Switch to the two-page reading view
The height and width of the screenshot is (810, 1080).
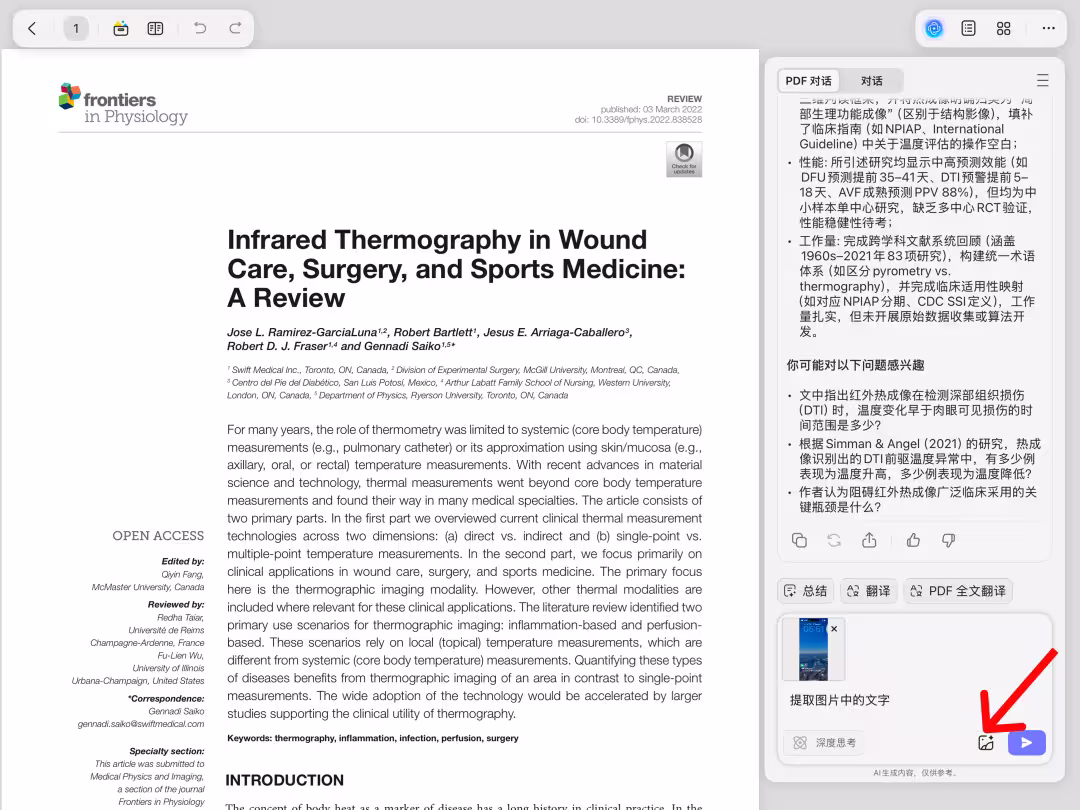tap(156, 28)
